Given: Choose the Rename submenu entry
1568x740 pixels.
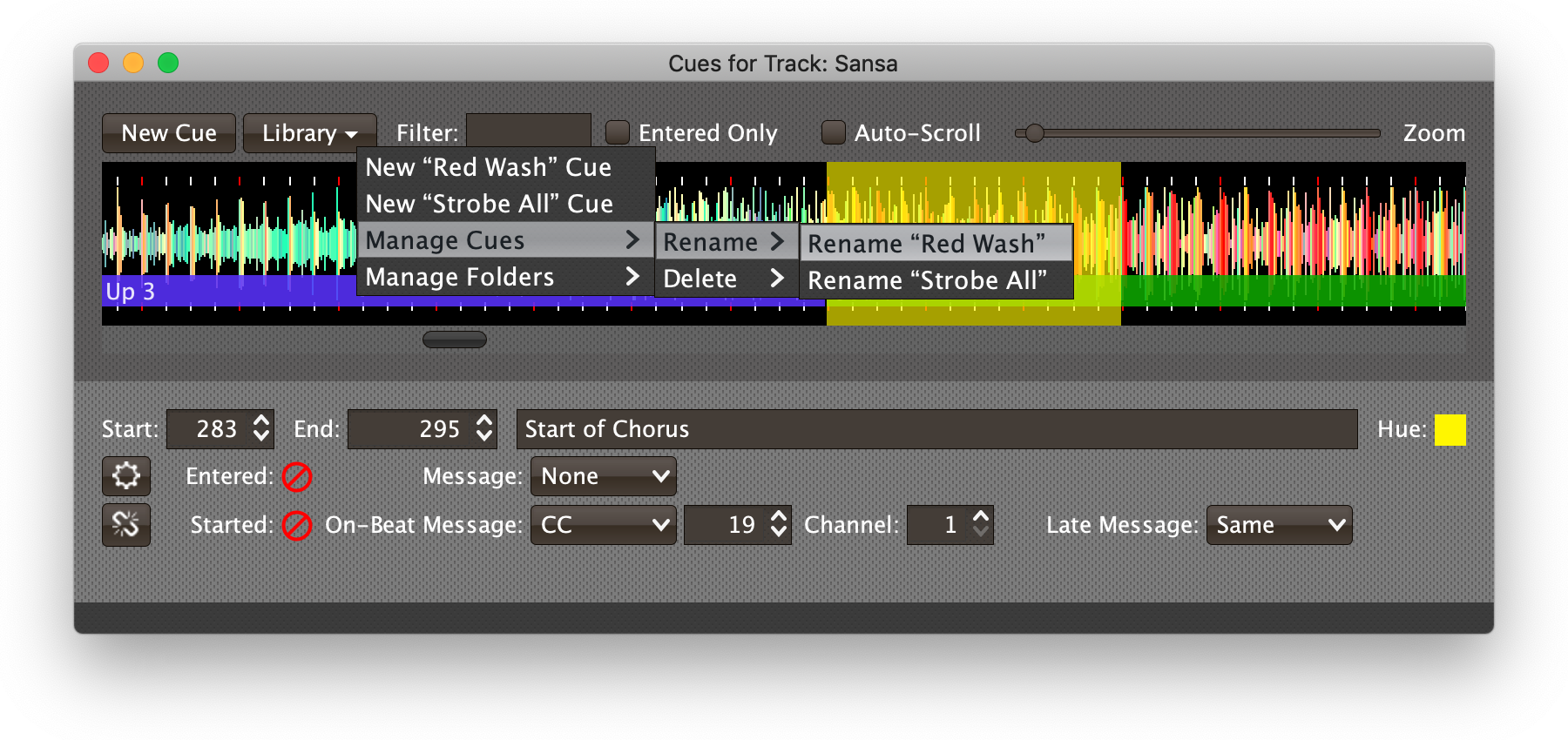Looking at the screenshot, I should pyautogui.click(x=727, y=242).
